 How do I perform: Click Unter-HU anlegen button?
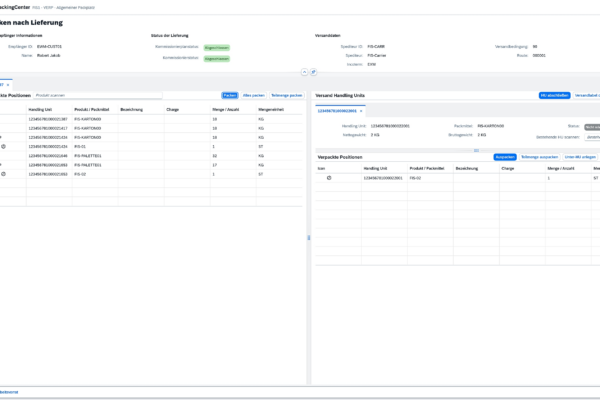[x=580, y=157]
